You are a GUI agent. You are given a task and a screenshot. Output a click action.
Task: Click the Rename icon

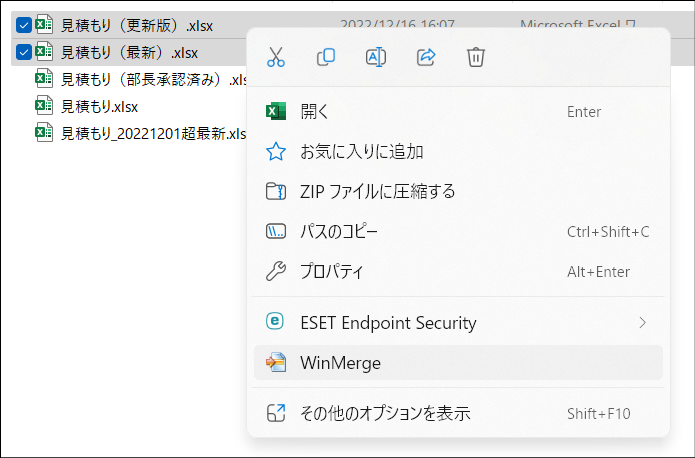click(x=376, y=57)
